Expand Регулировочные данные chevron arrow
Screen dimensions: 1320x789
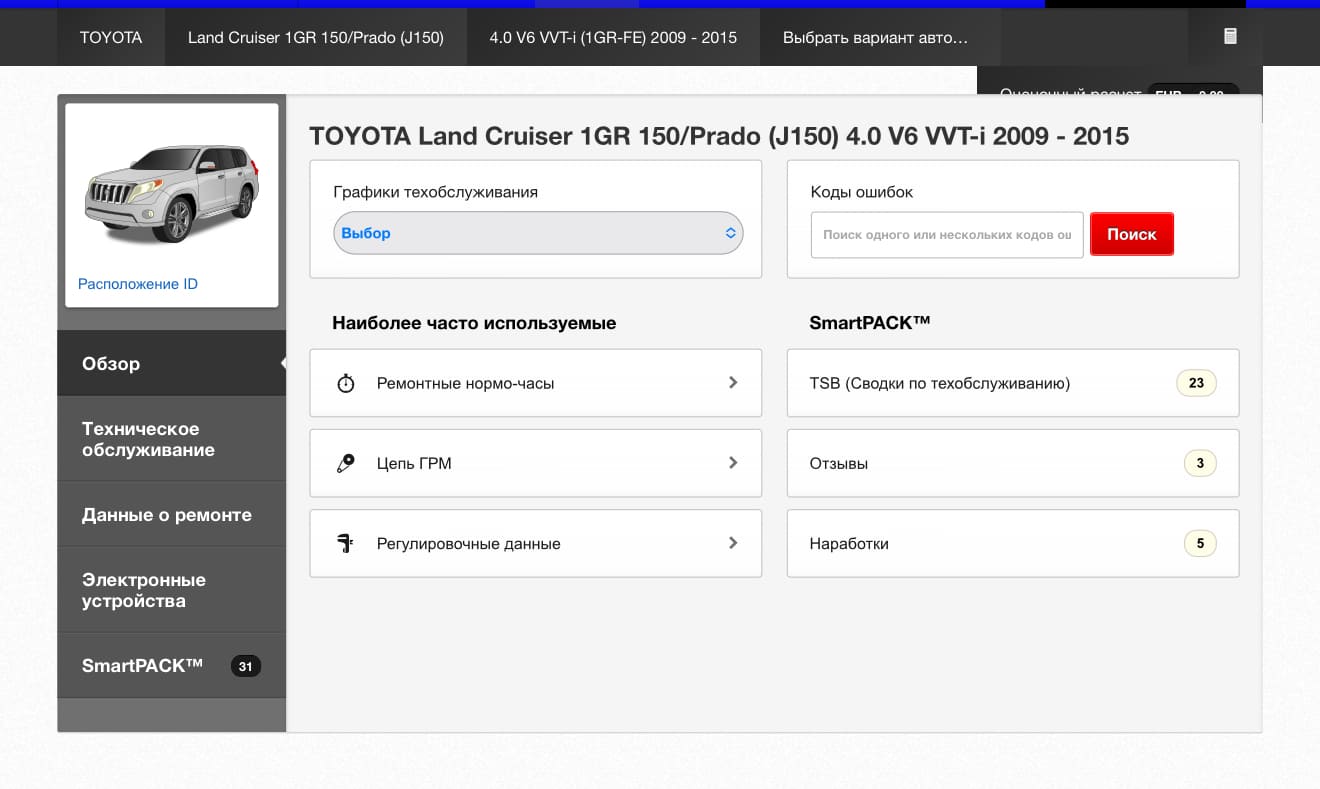tap(733, 542)
